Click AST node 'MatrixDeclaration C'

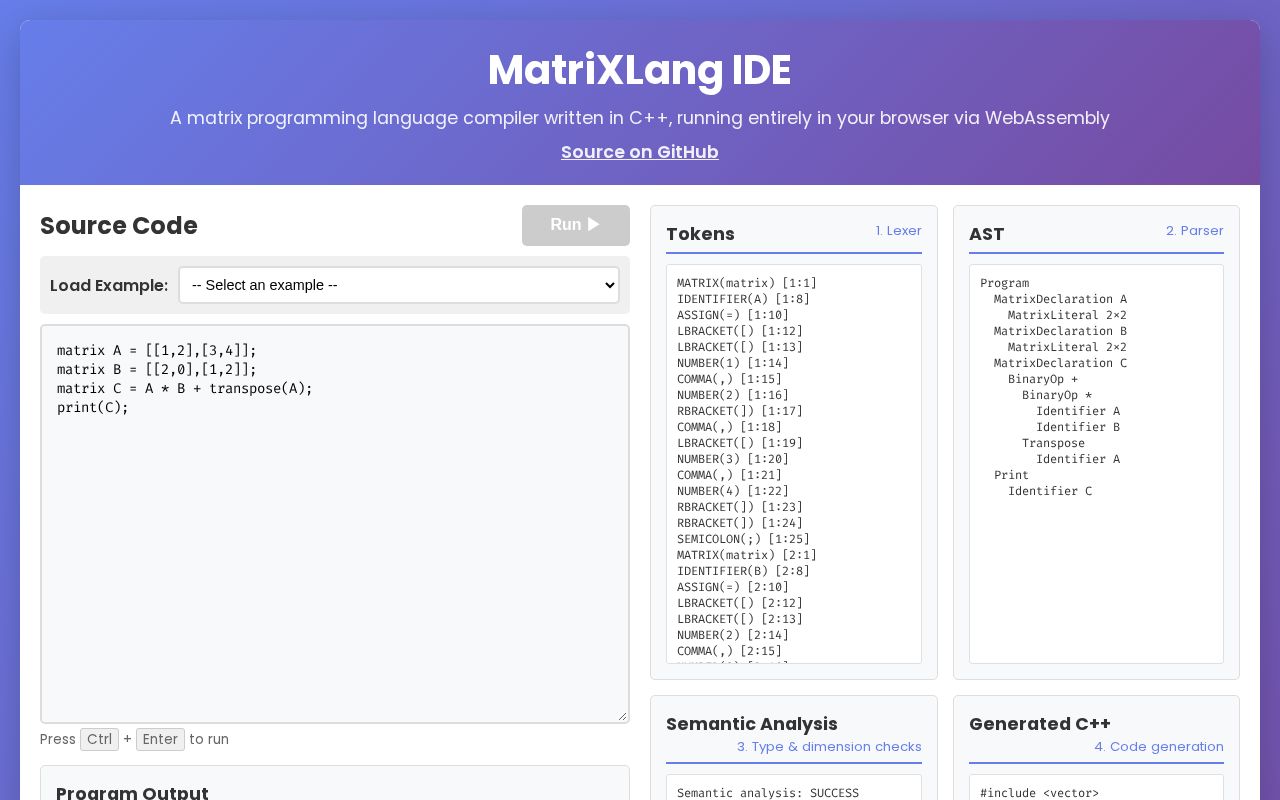1060,363
